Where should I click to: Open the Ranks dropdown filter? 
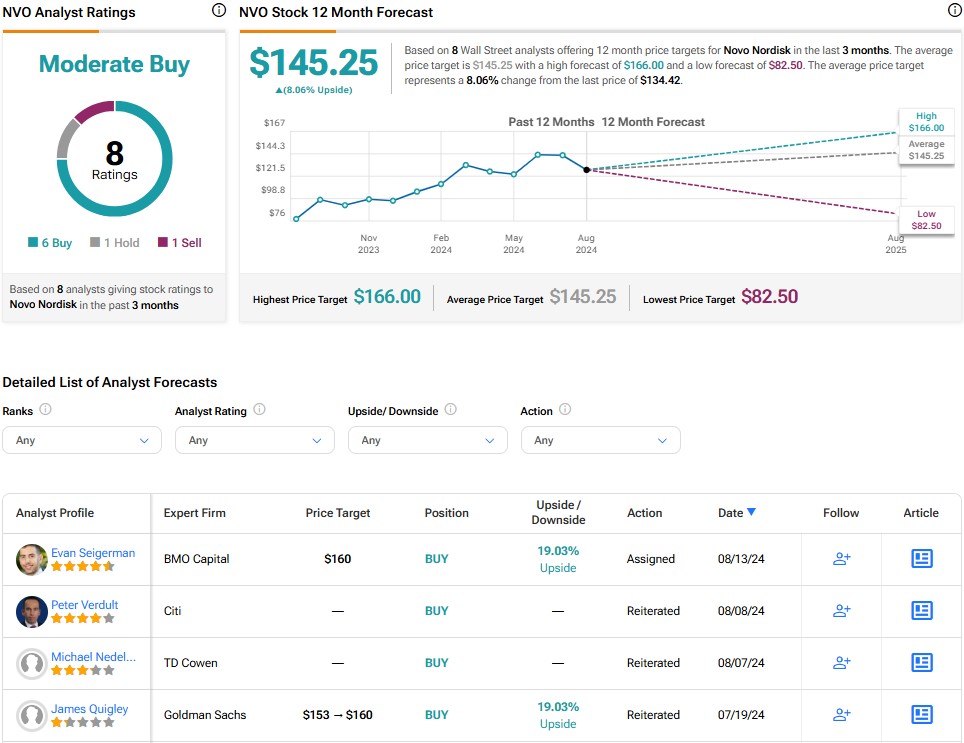[82, 440]
